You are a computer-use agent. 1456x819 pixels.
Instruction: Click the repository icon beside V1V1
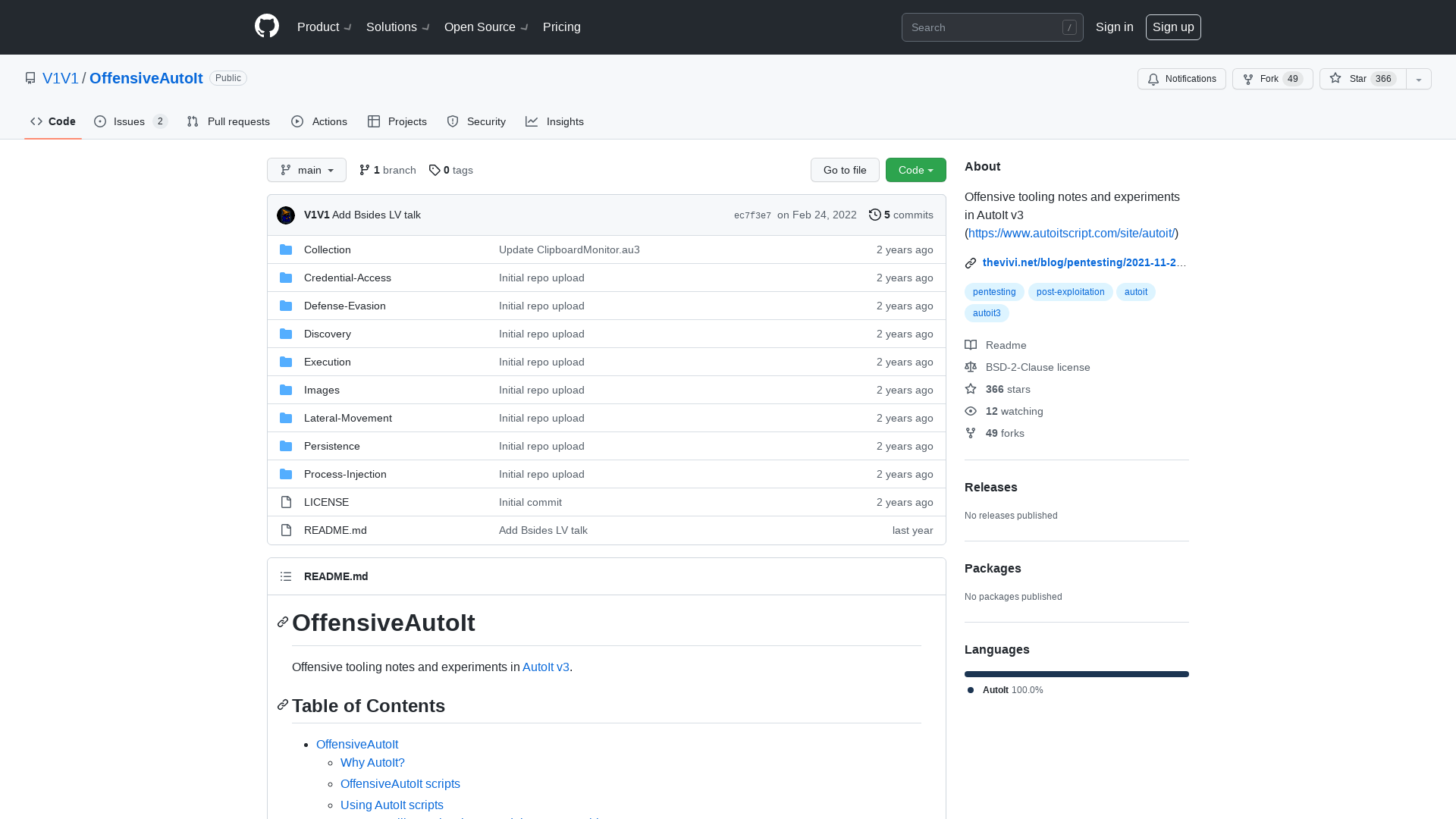(x=30, y=78)
